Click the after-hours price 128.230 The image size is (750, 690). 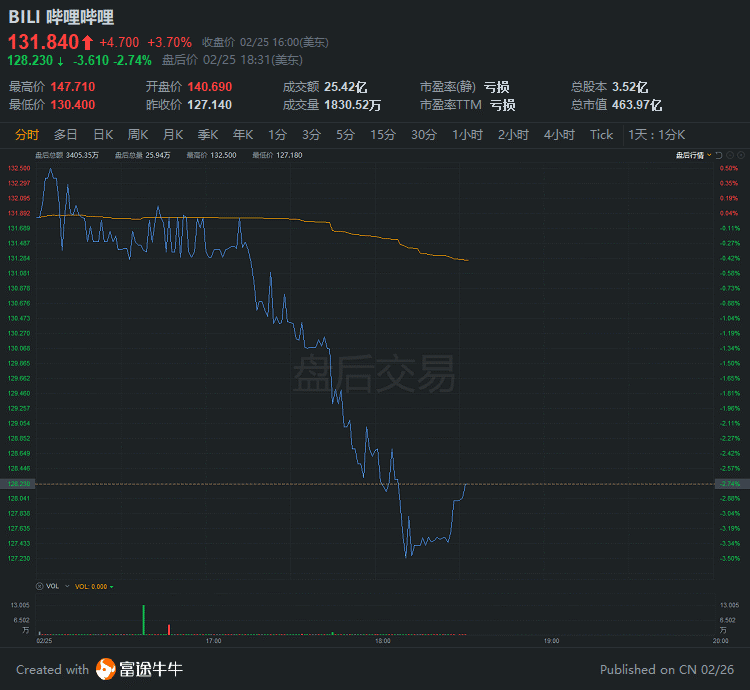(30, 60)
